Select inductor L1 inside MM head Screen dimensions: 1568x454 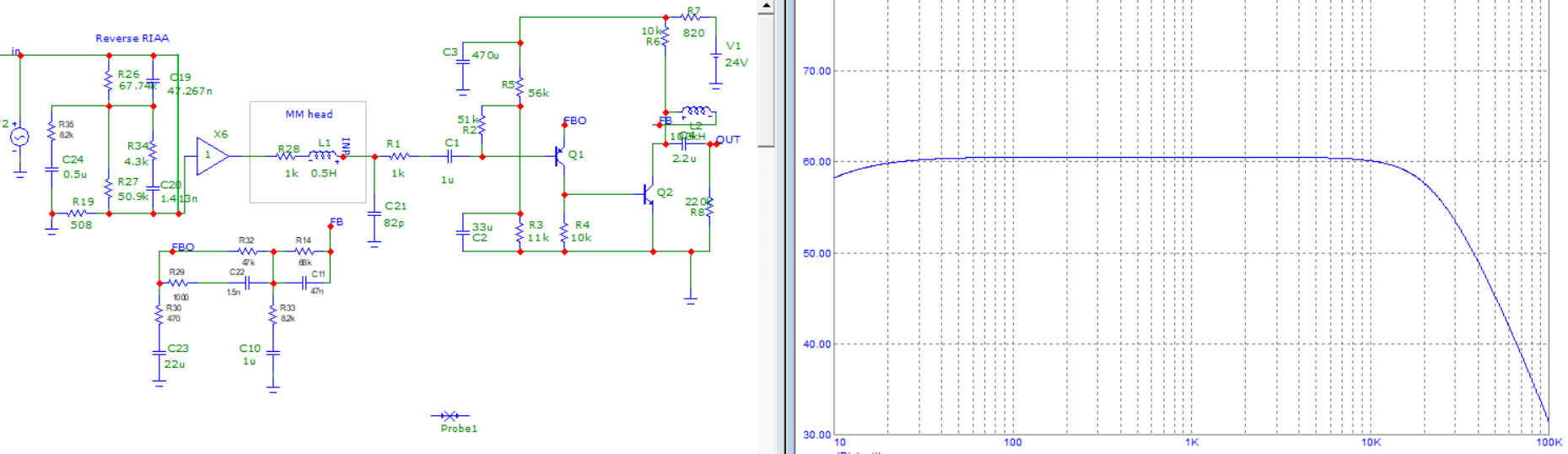(x=323, y=155)
